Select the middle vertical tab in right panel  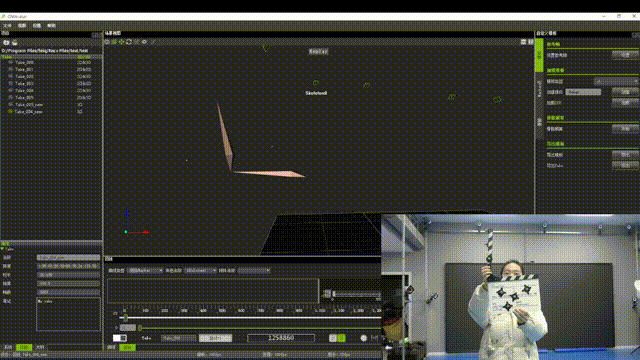(x=539, y=89)
